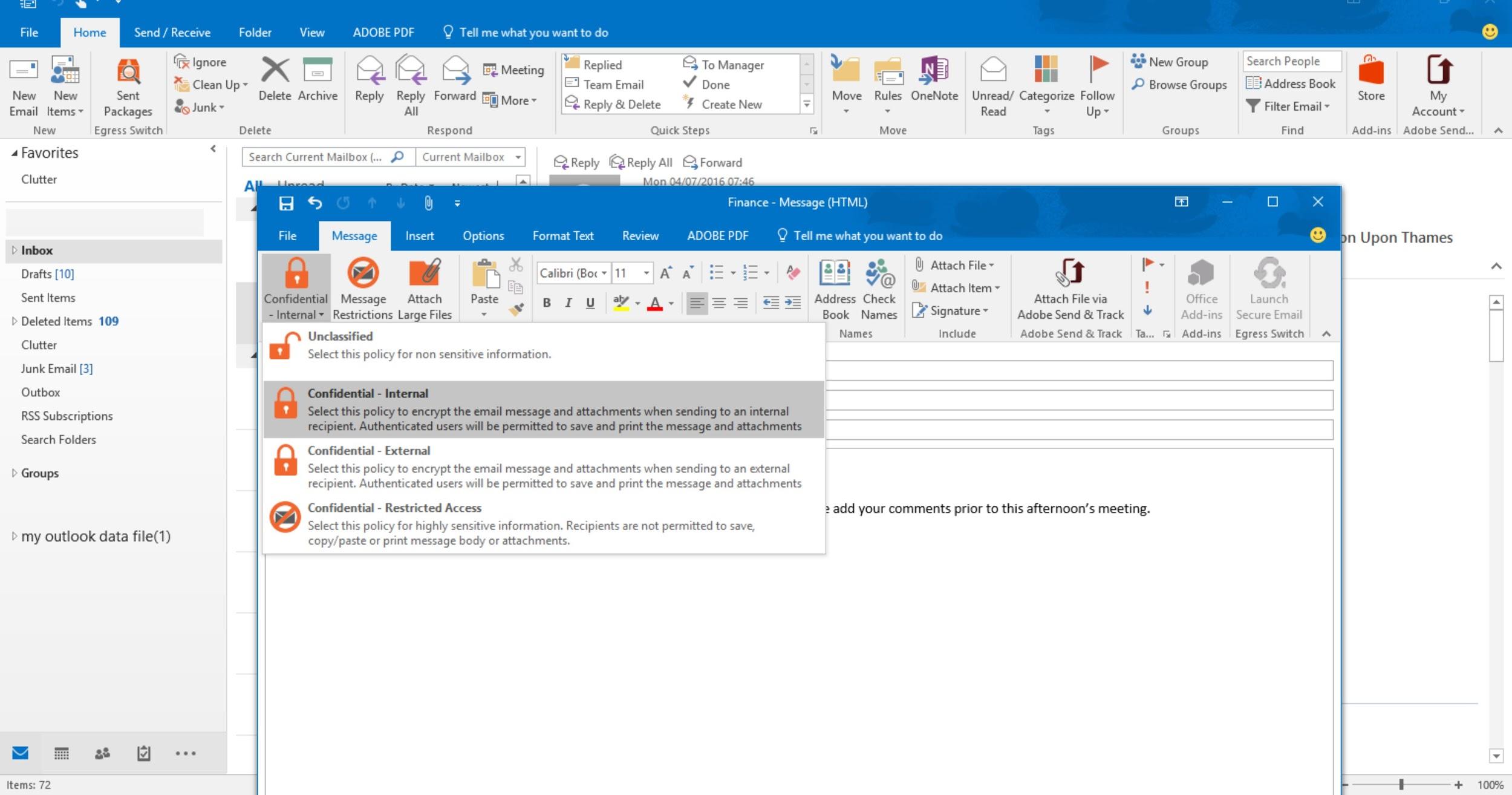The height and width of the screenshot is (795, 1512).
Task: Drag the text highlight color swatch
Action: click(620, 309)
